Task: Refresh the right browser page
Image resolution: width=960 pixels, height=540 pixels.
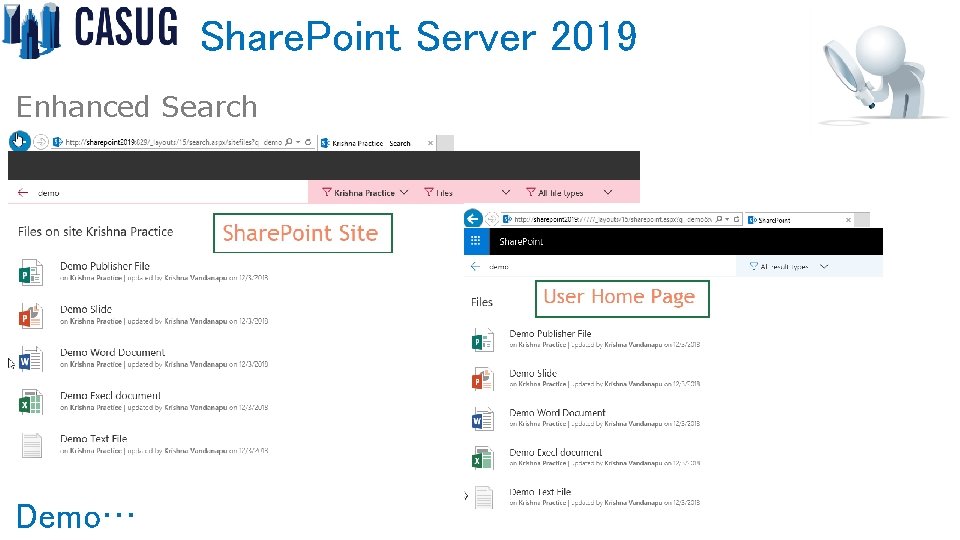Action: pos(737,219)
